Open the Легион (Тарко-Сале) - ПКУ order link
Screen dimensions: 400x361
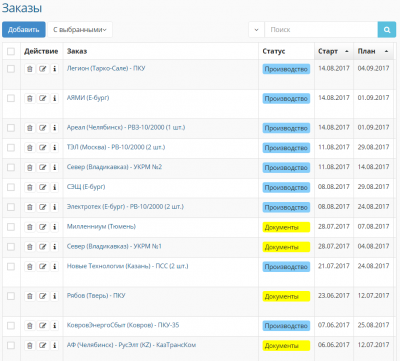(106, 68)
